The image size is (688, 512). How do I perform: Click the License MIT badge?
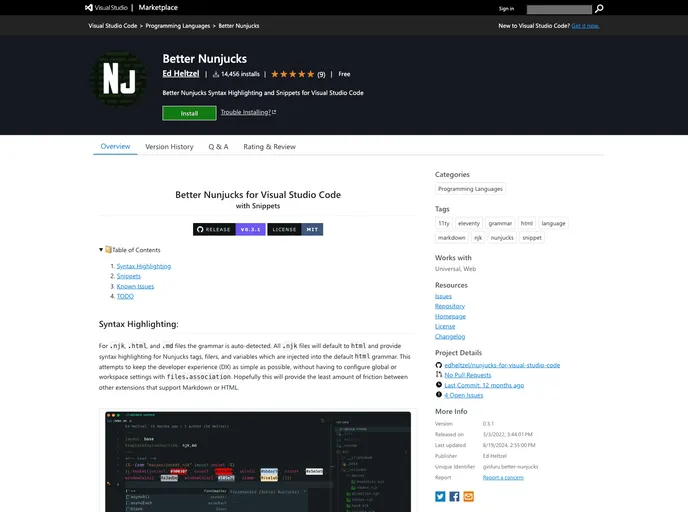point(295,229)
